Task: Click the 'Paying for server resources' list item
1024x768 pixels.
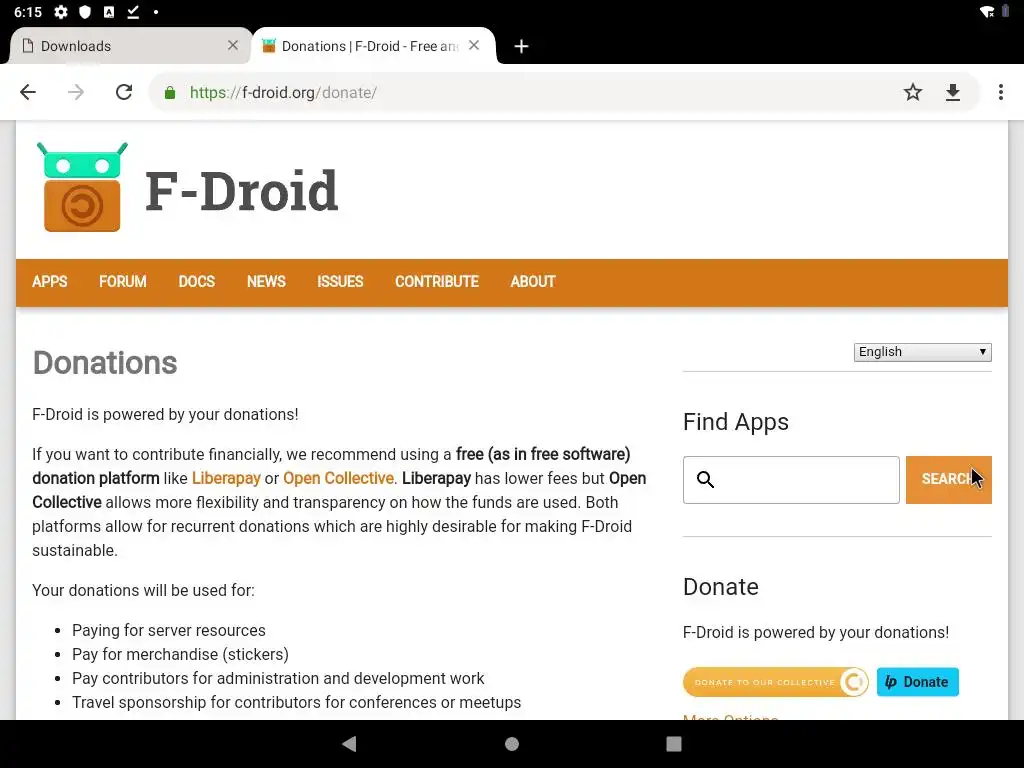Action: point(168,630)
